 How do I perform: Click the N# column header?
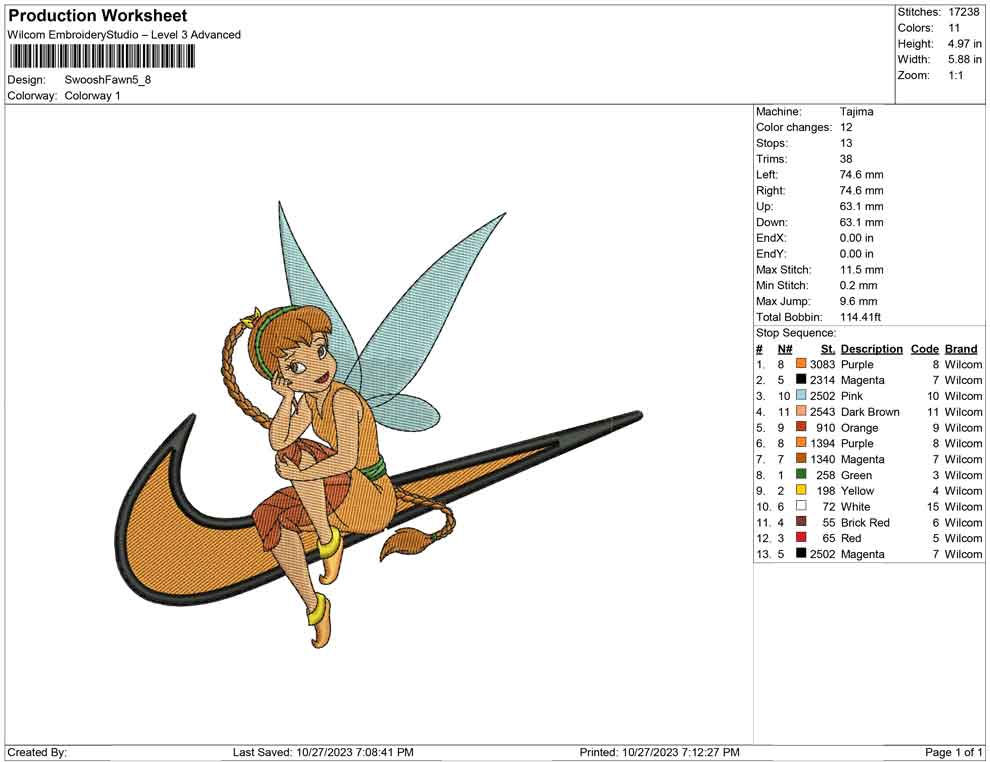785,349
